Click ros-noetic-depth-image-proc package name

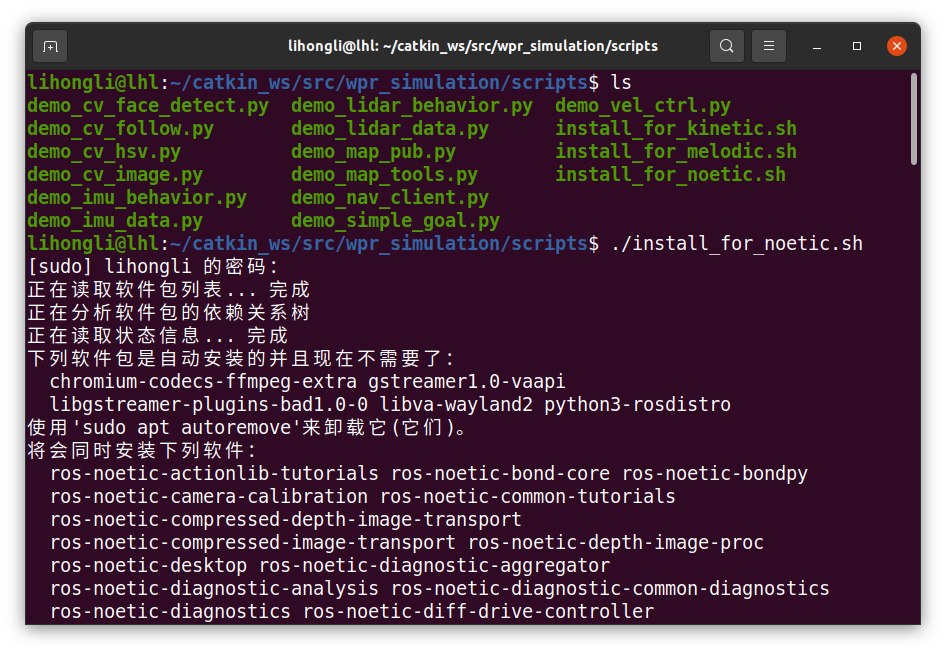click(x=615, y=542)
